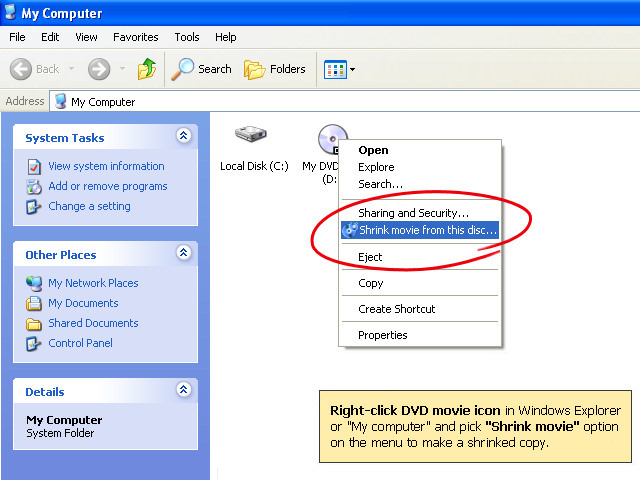This screenshot has width=640, height=480.
Task: Click the title bar My Computer icon
Action: pos(10,12)
